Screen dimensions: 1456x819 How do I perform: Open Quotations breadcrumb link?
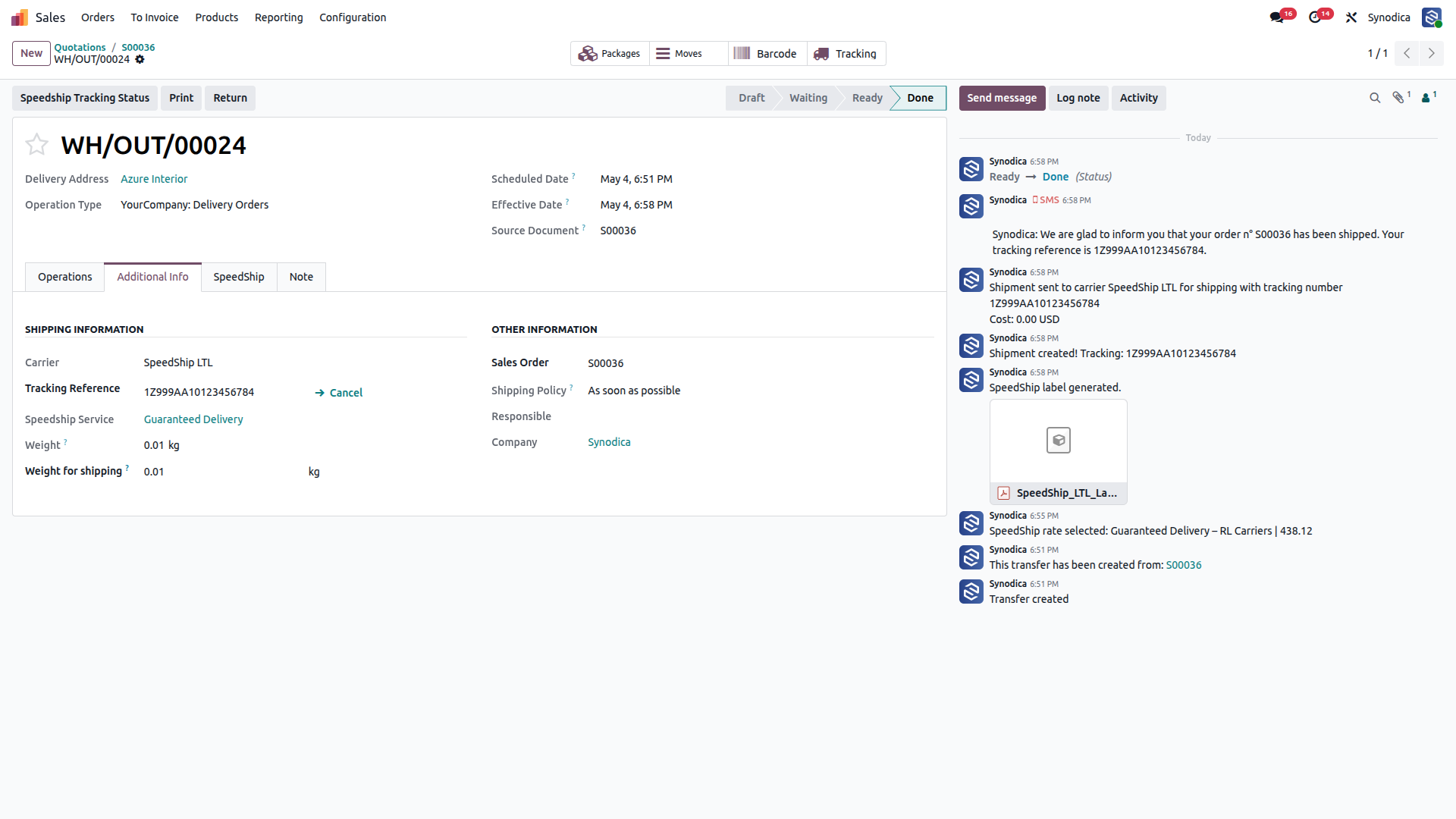coord(80,47)
